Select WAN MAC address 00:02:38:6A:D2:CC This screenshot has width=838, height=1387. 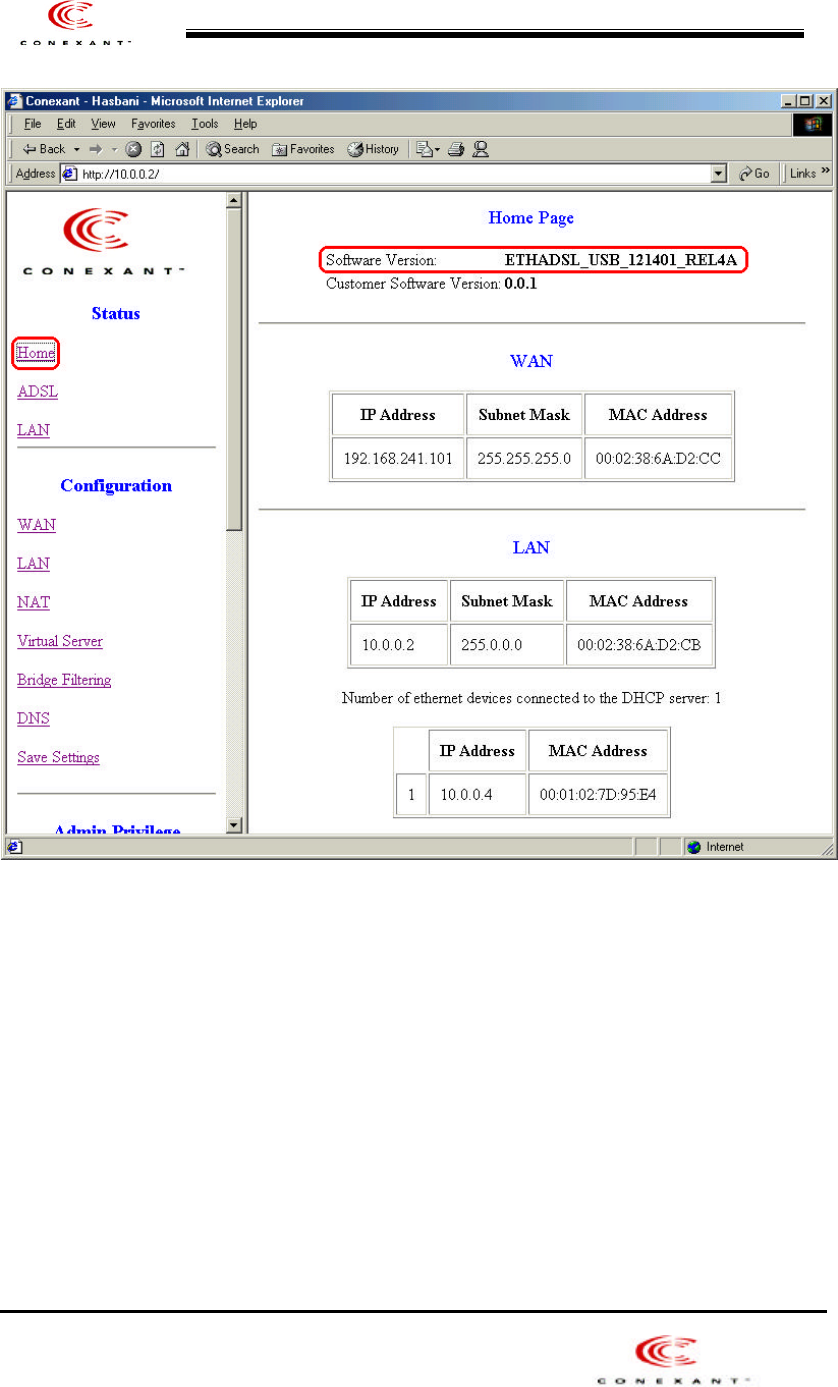tap(658, 460)
